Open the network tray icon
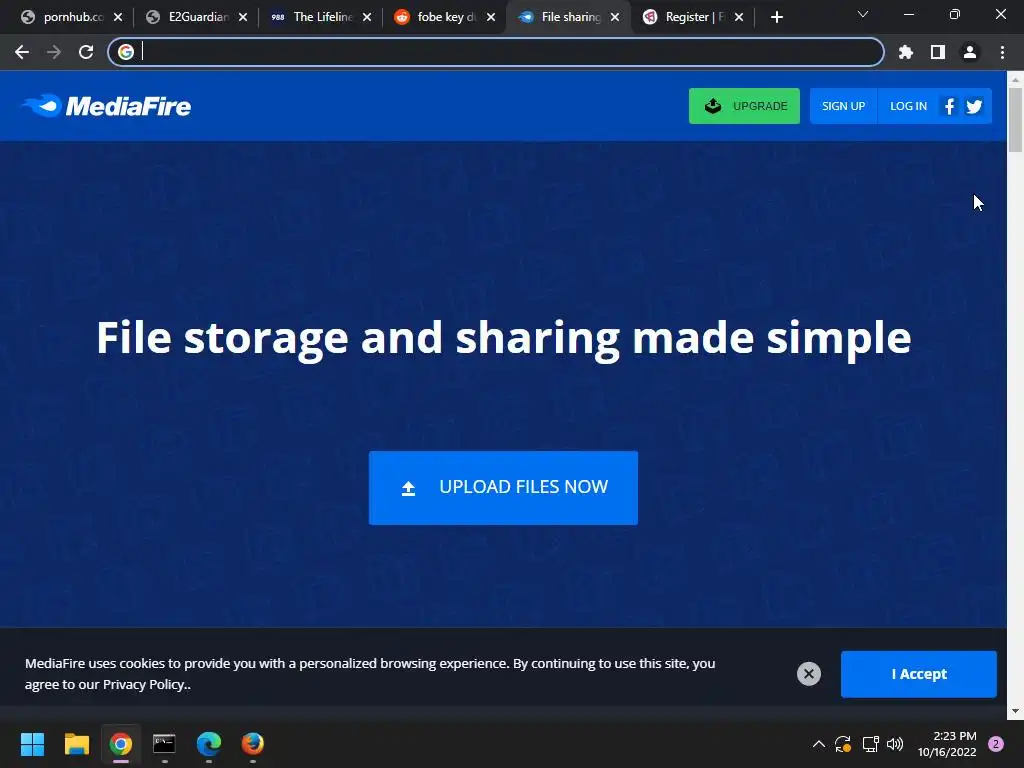1024x768 pixels. point(871,744)
